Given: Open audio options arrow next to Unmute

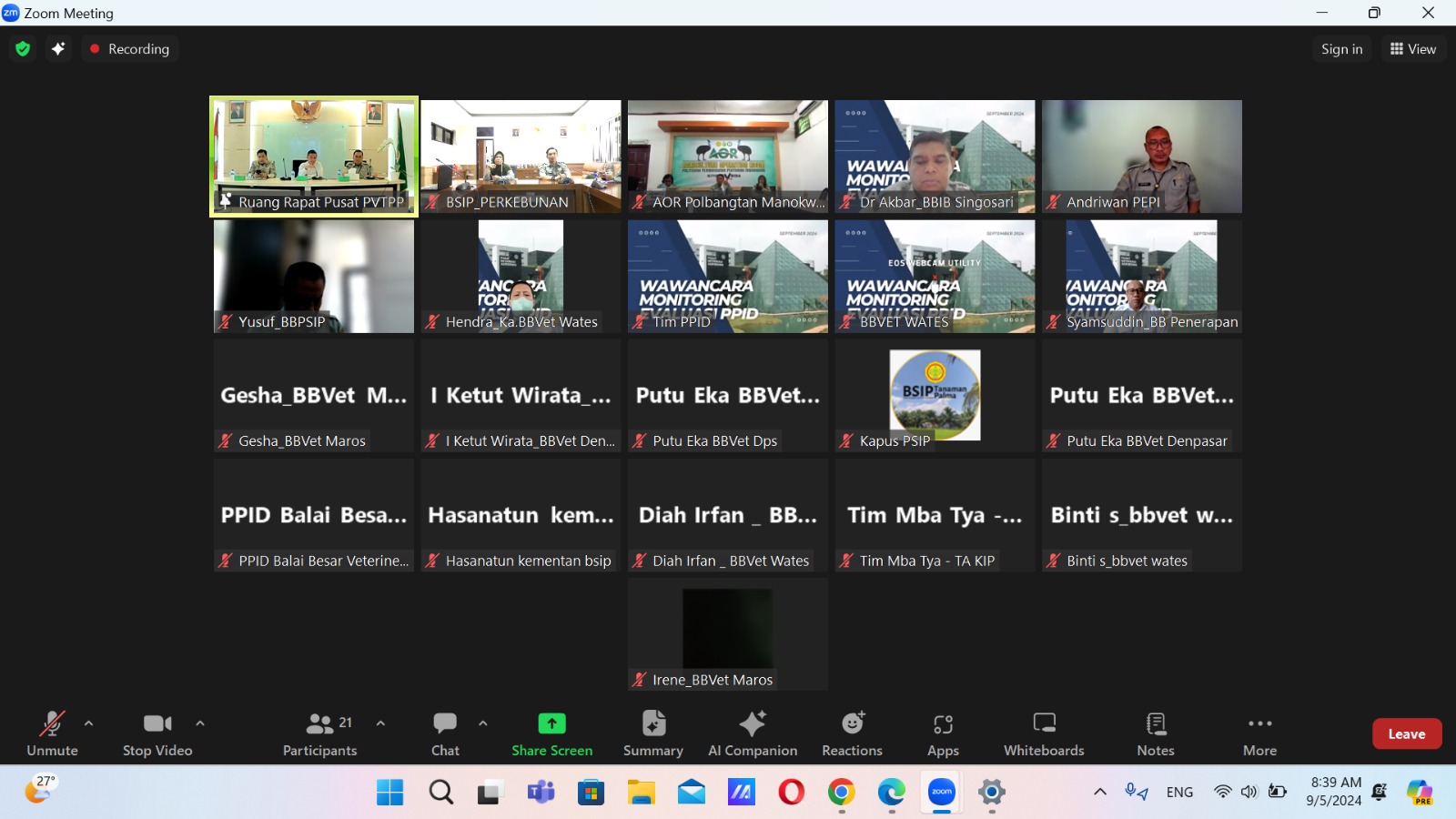Looking at the screenshot, I should [x=88, y=723].
